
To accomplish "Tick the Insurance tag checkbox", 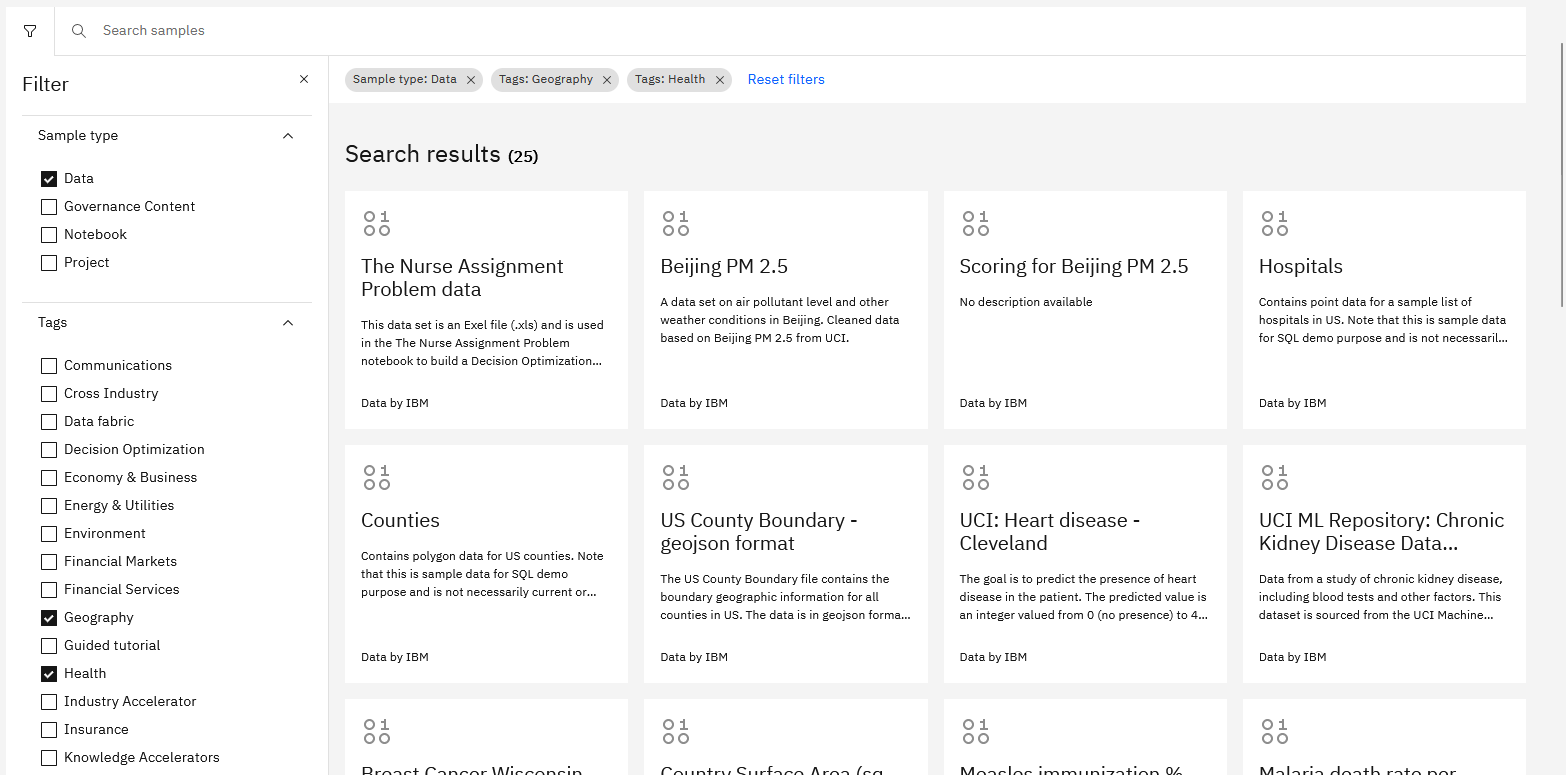I will (x=49, y=730).
